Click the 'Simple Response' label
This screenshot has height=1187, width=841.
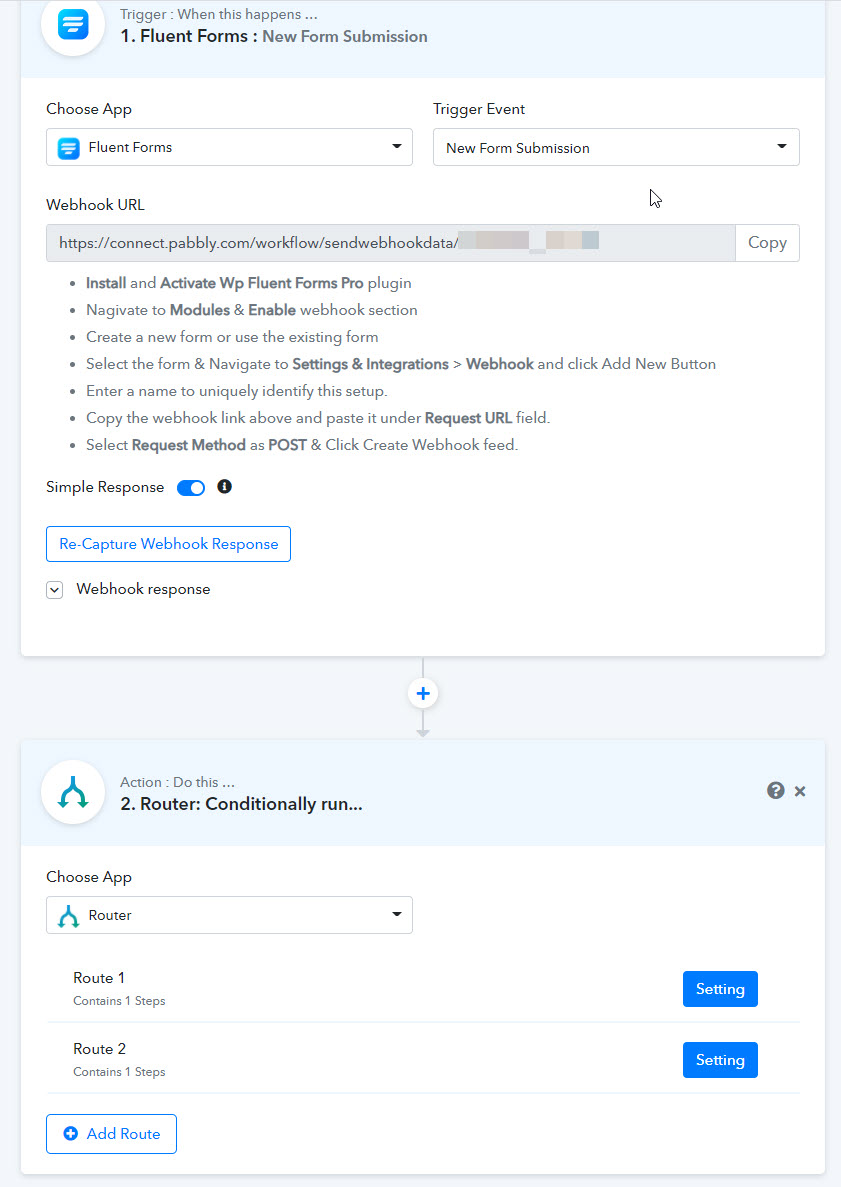click(104, 487)
